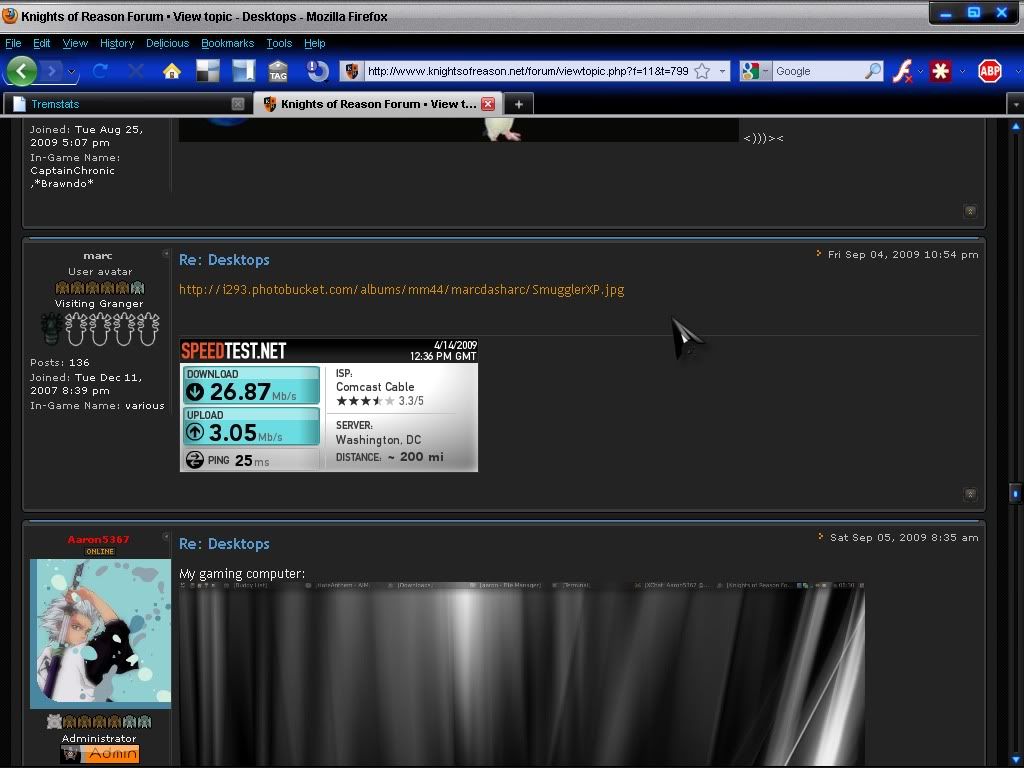This screenshot has height=768, width=1024.
Task: Click the TAG toolbar icon
Action: tap(278, 71)
